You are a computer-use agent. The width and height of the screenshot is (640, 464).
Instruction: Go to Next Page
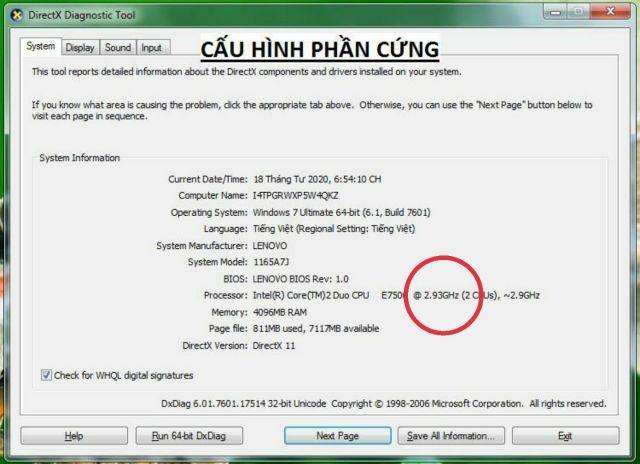click(338, 436)
